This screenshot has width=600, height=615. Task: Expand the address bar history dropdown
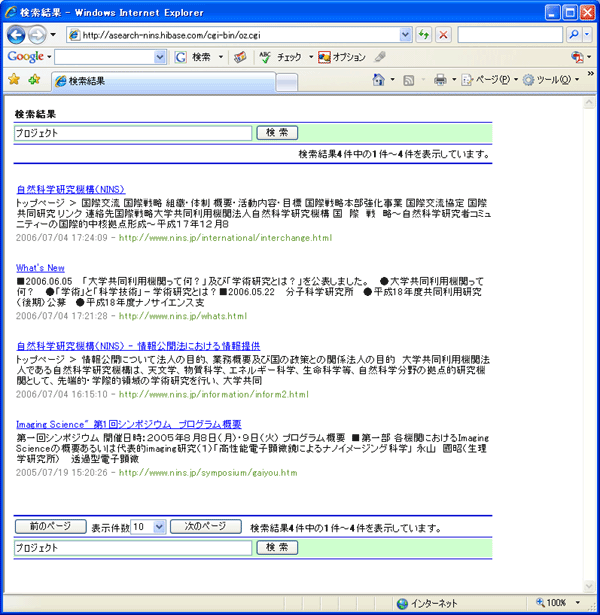tap(405, 35)
